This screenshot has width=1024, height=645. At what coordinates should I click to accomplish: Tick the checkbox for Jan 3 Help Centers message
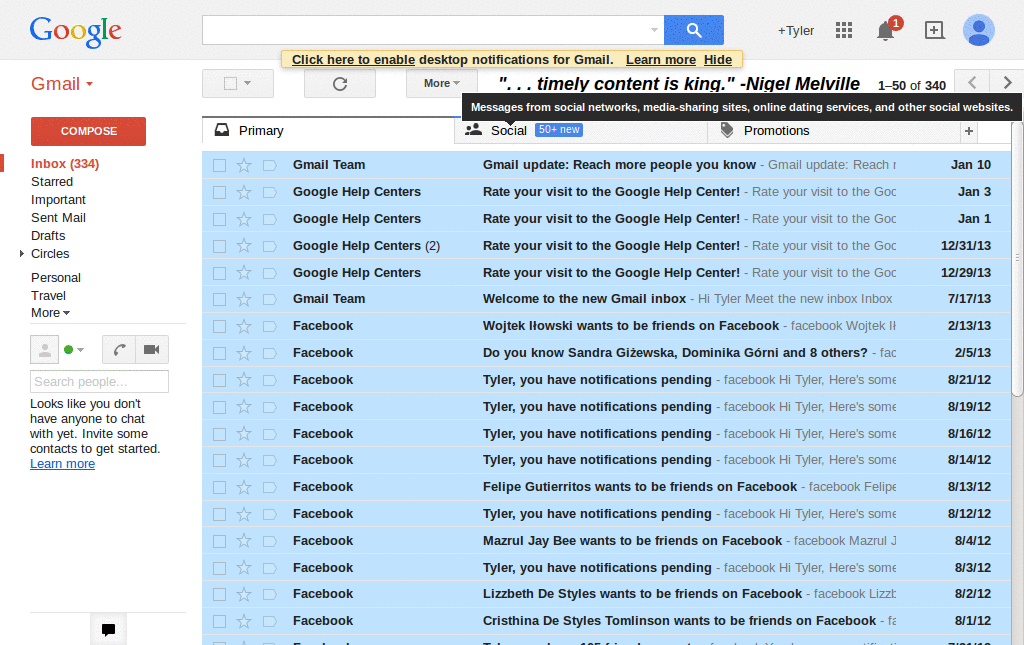219,193
